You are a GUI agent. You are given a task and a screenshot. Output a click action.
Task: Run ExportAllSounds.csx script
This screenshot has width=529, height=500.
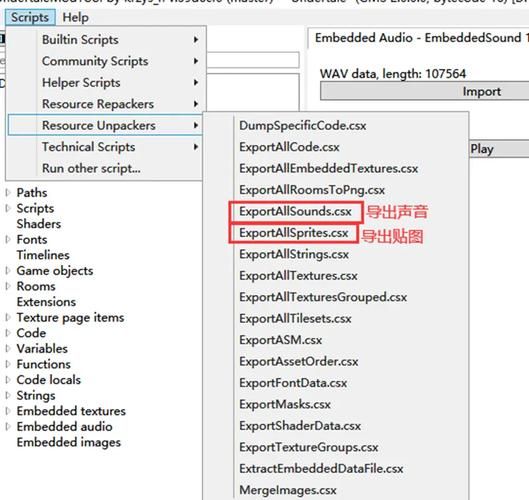tap(296, 212)
